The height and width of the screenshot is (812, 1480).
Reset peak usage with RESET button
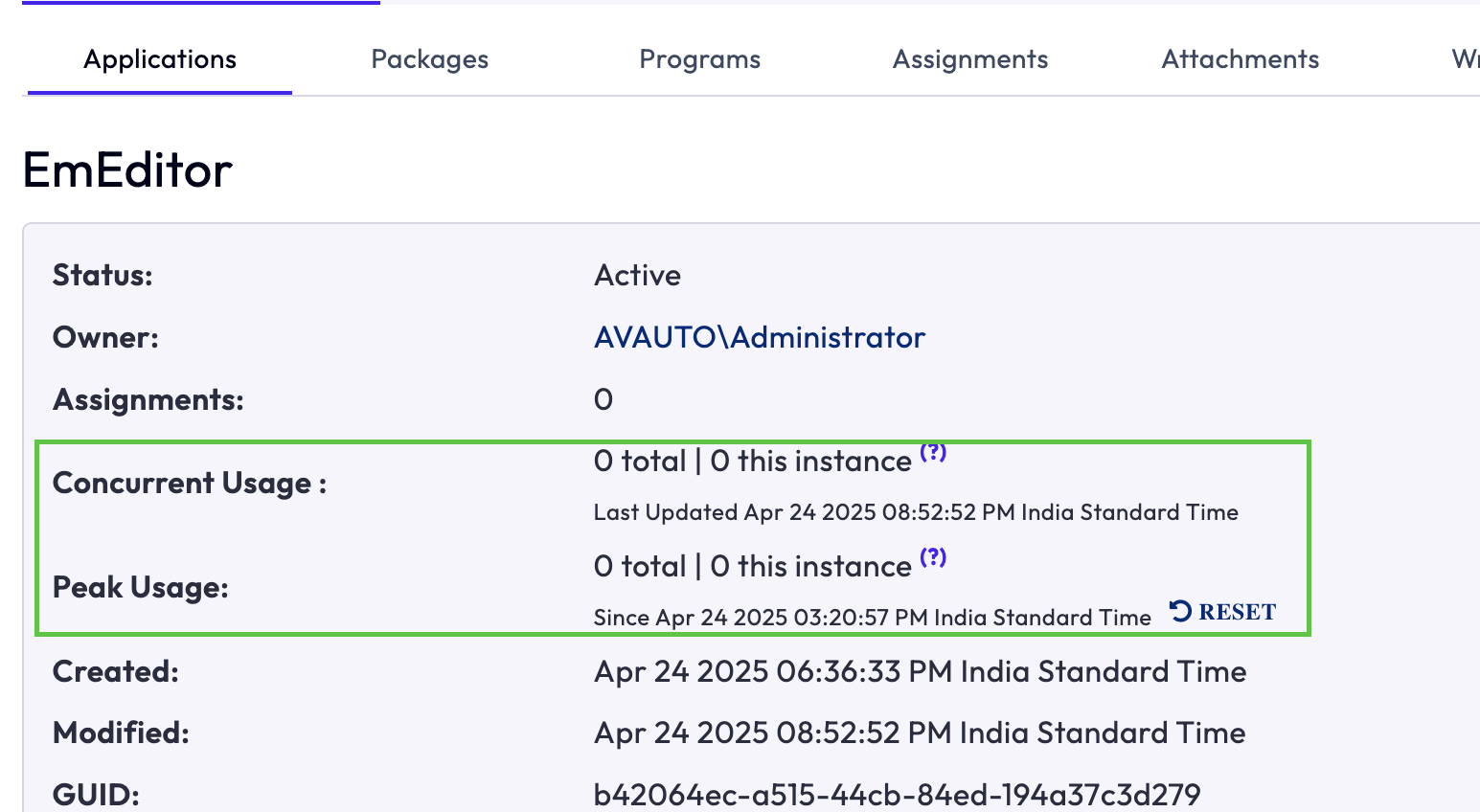(x=1223, y=612)
